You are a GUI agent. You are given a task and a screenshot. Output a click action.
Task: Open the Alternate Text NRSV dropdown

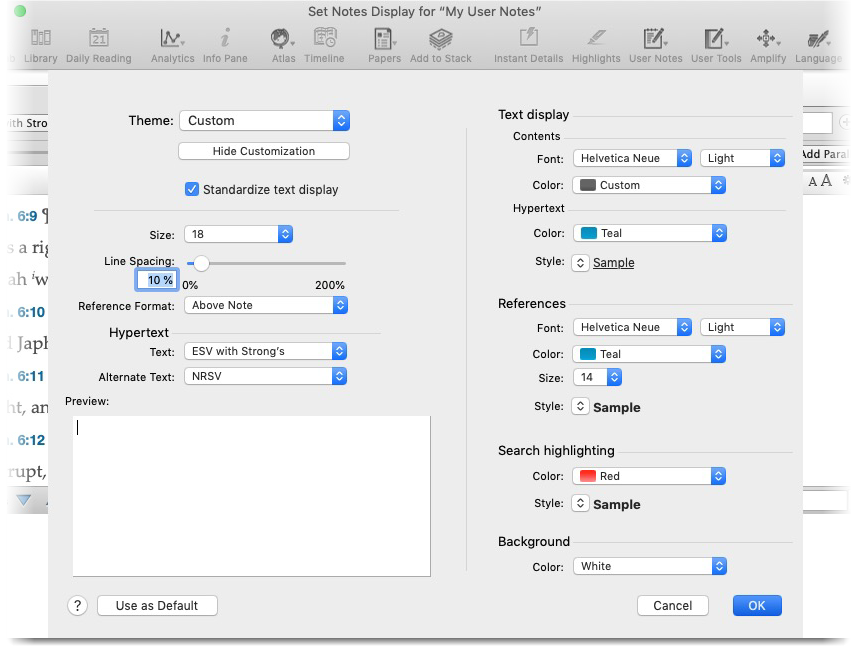(265, 377)
